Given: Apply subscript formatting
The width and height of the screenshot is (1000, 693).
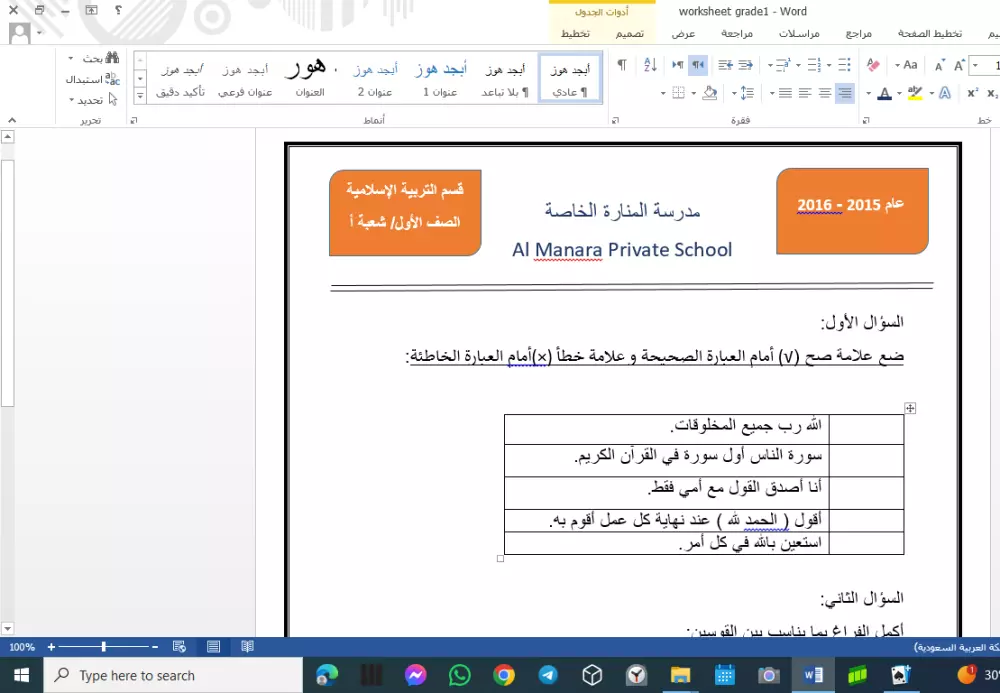Looking at the screenshot, I should 993,91.
